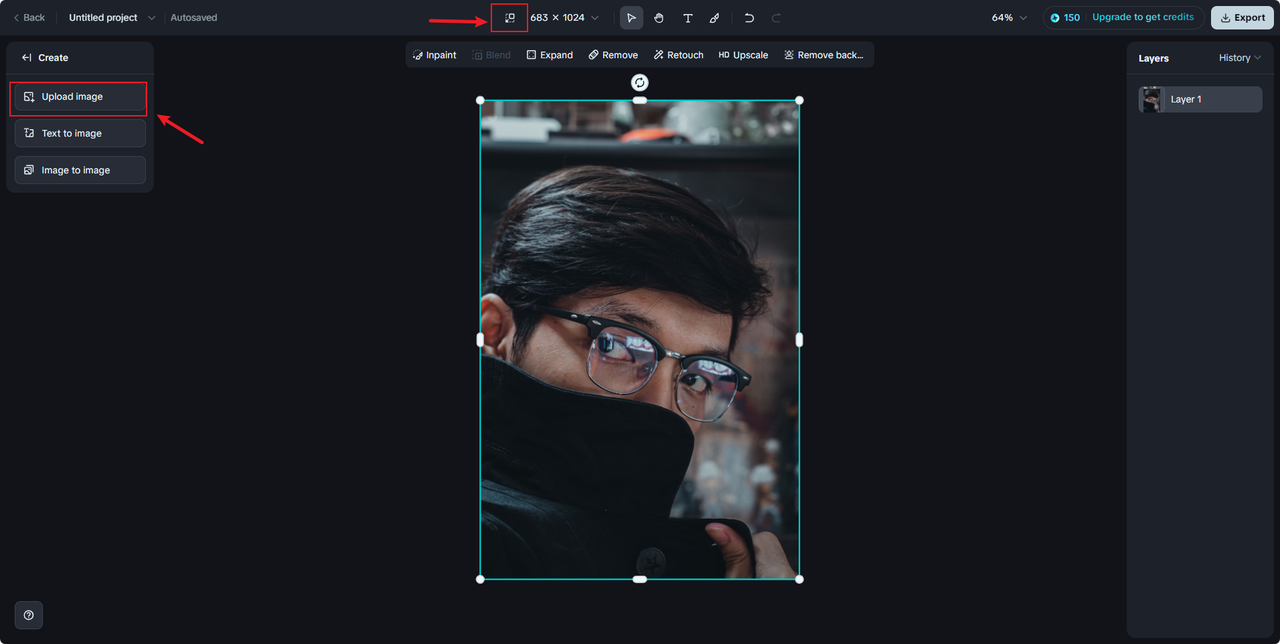This screenshot has width=1280, height=644.
Task: Select the Brush drawing tool
Action: point(714,18)
